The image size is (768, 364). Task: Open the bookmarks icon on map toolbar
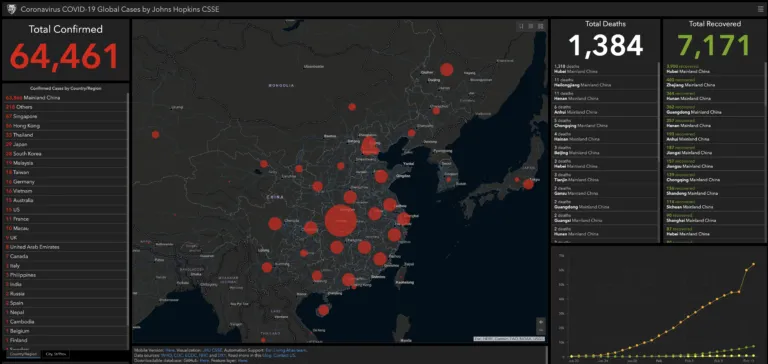point(521,26)
